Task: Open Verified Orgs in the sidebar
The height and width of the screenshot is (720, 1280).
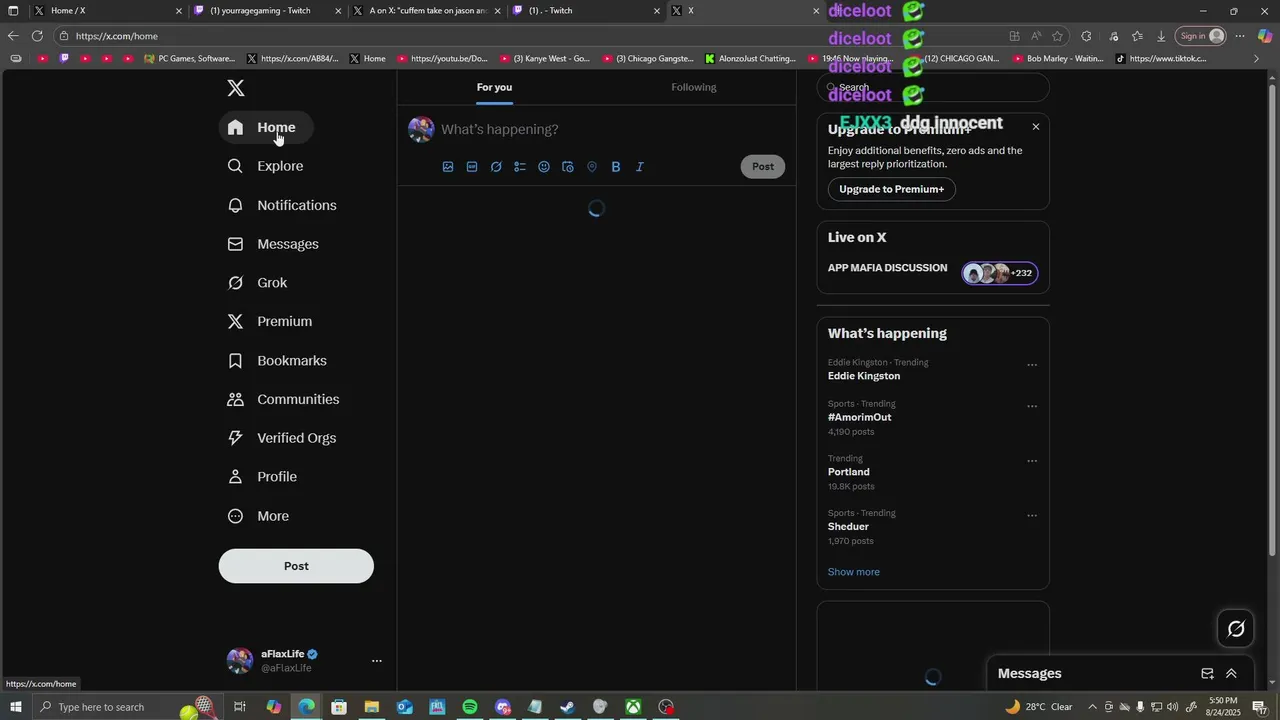Action: coord(283,438)
